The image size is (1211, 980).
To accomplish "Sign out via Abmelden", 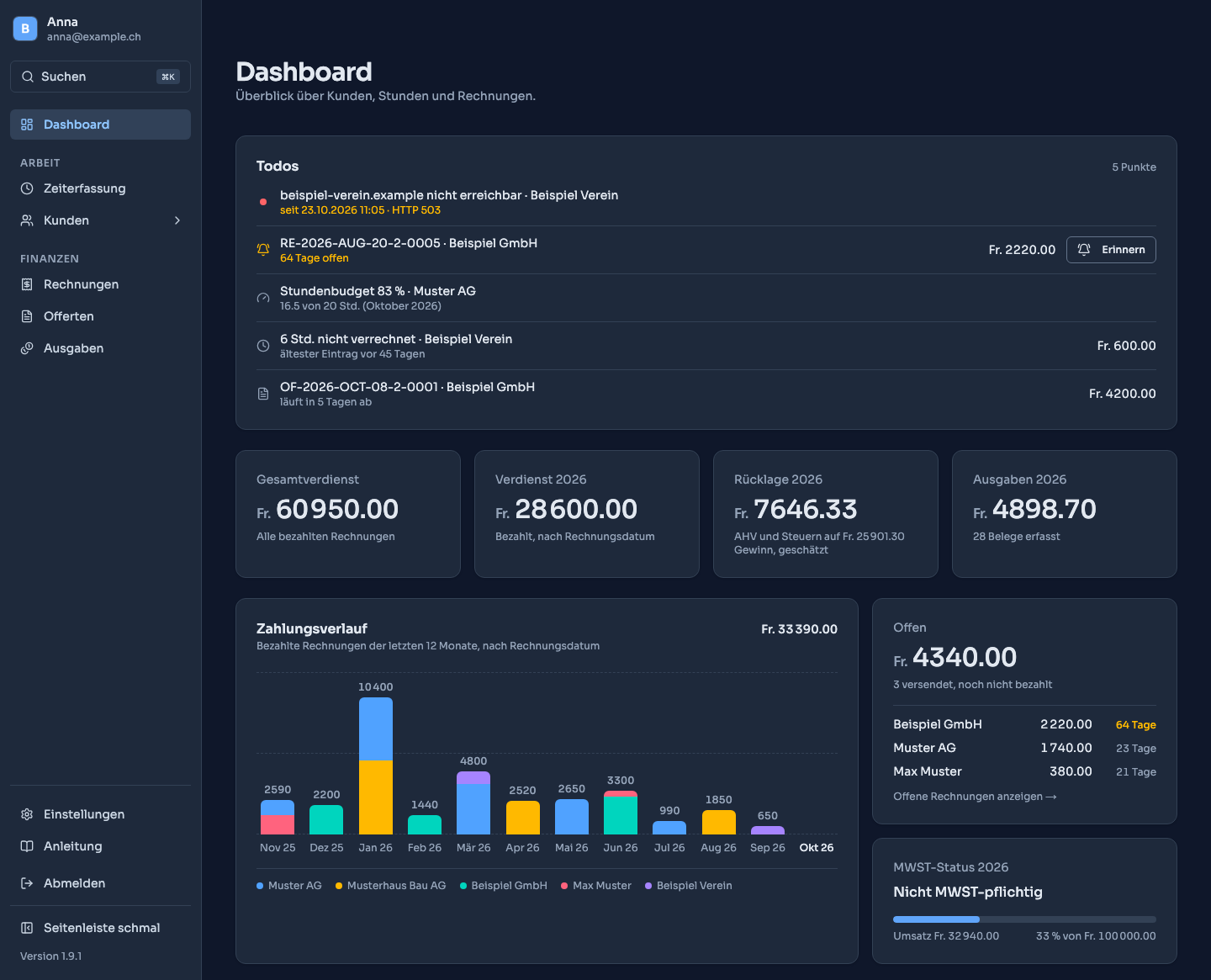I will point(100,883).
